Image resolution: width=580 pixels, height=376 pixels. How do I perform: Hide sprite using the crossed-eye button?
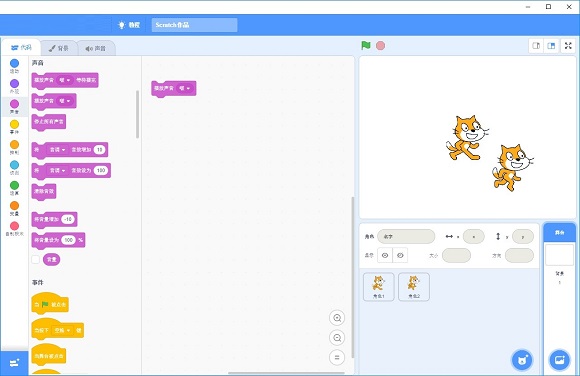400,255
